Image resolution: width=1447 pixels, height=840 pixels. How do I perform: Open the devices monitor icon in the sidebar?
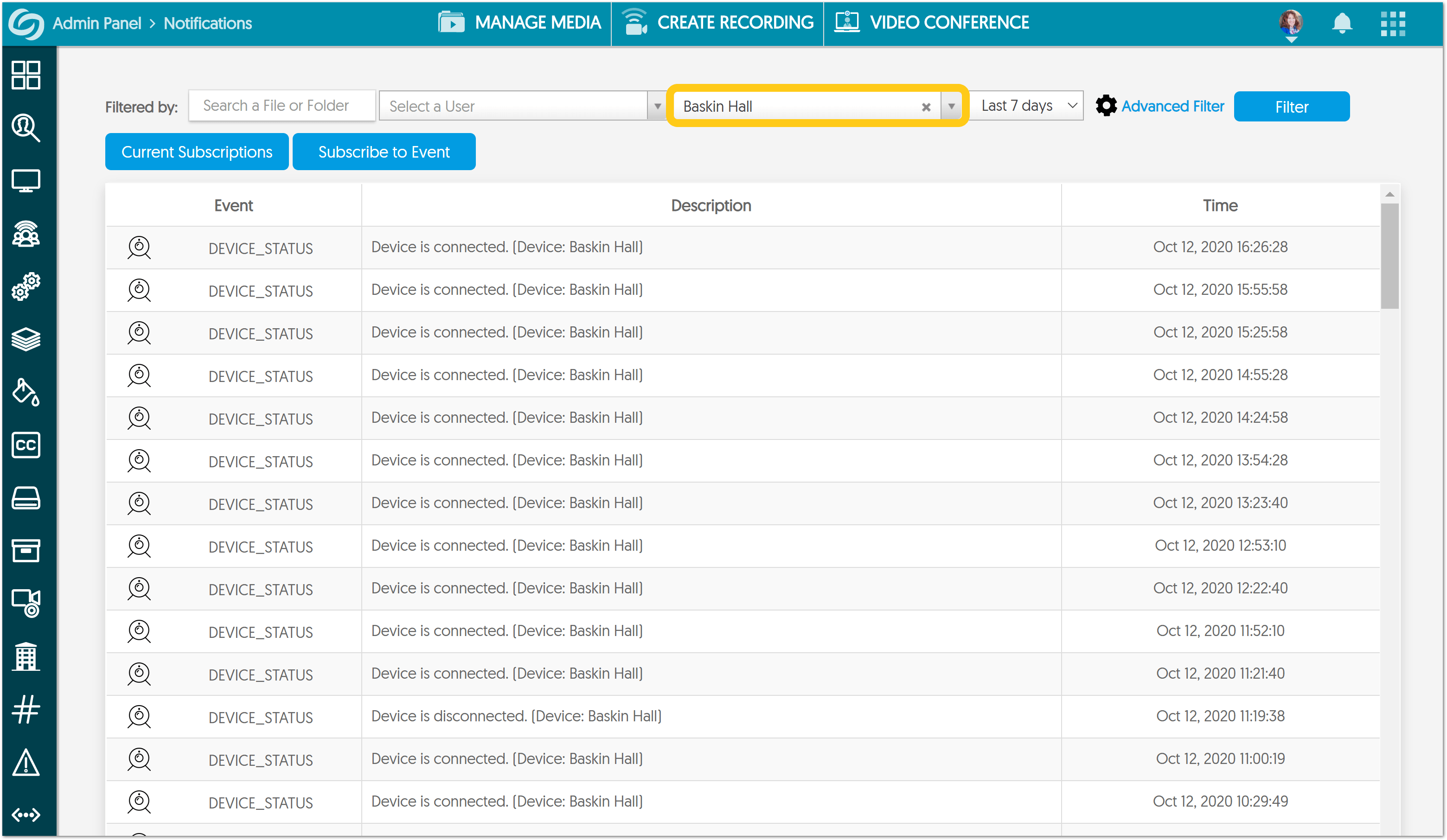pos(26,180)
